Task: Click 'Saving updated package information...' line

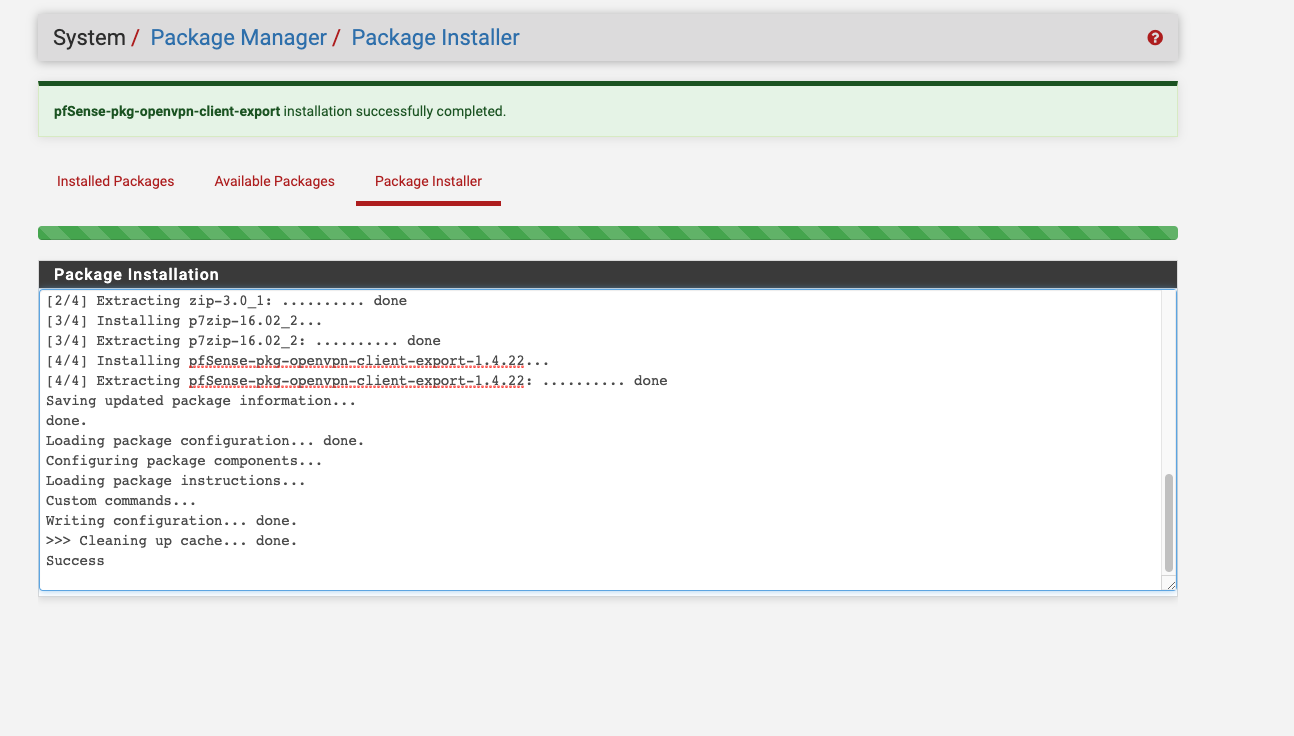Action: pyautogui.click(x=201, y=401)
